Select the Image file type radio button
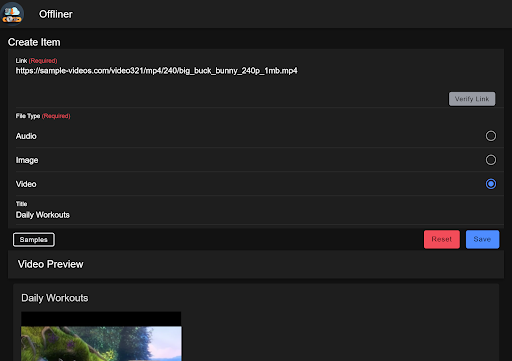Screen dimensions: 512x361 (x=491, y=160)
